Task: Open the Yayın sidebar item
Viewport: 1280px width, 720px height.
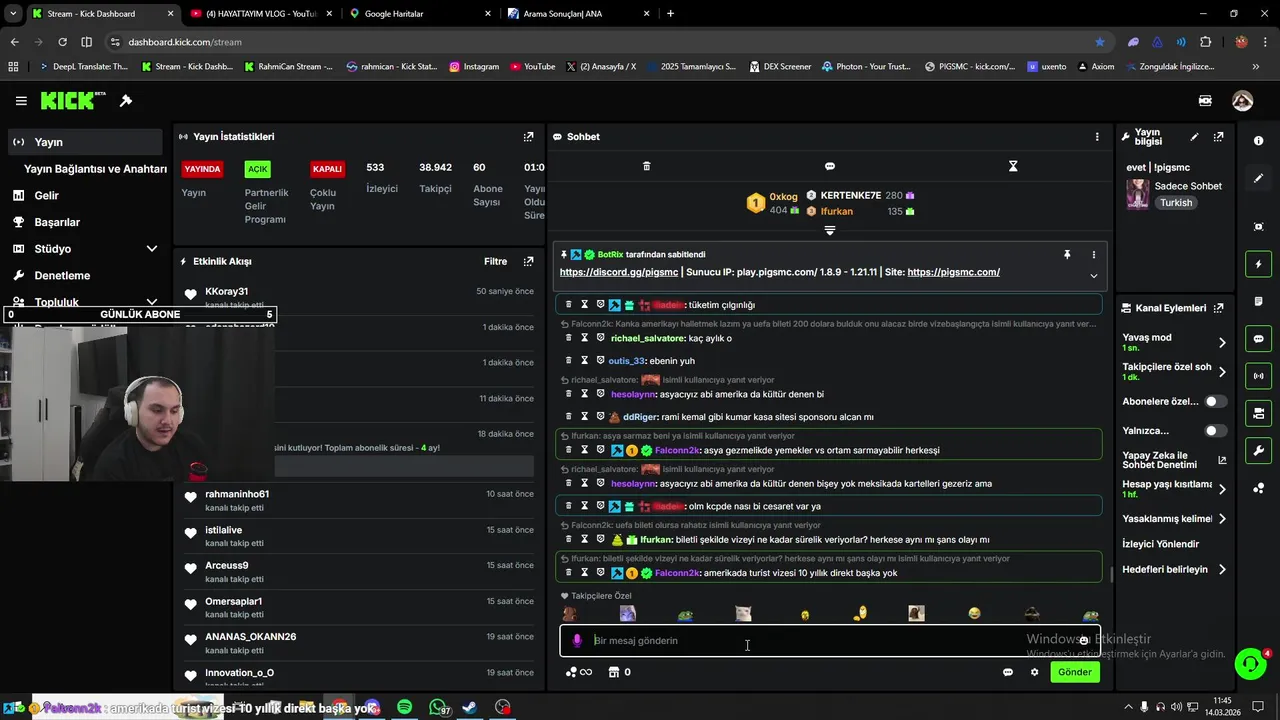Action: coord(86,142)
